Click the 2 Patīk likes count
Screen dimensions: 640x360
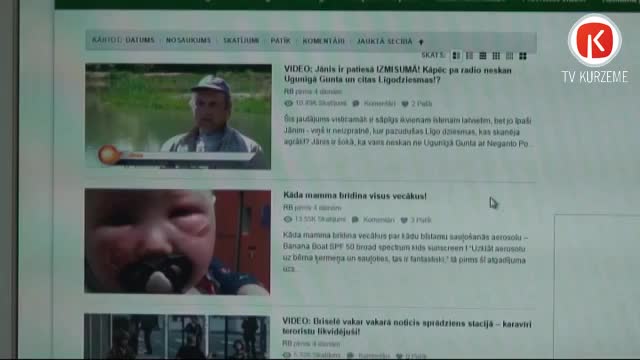coord(421,104)
